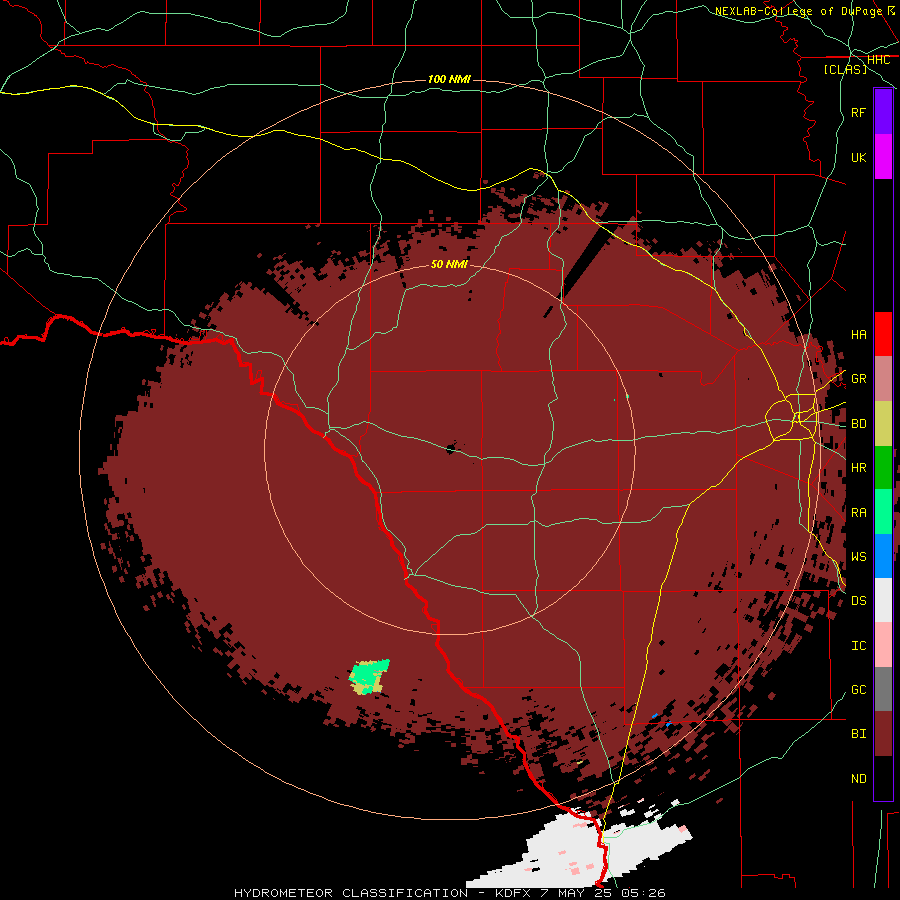This screenshot has width=900, height=900.
Task: Click the RF legend label
Action: [x=858, y=113]
